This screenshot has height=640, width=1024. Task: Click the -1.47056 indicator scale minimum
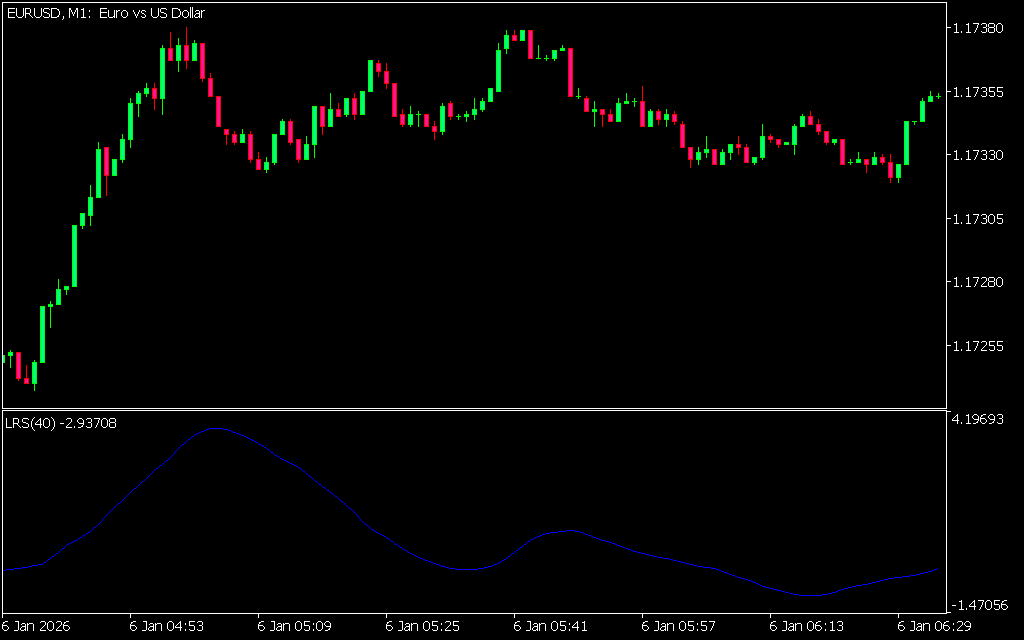981,605
